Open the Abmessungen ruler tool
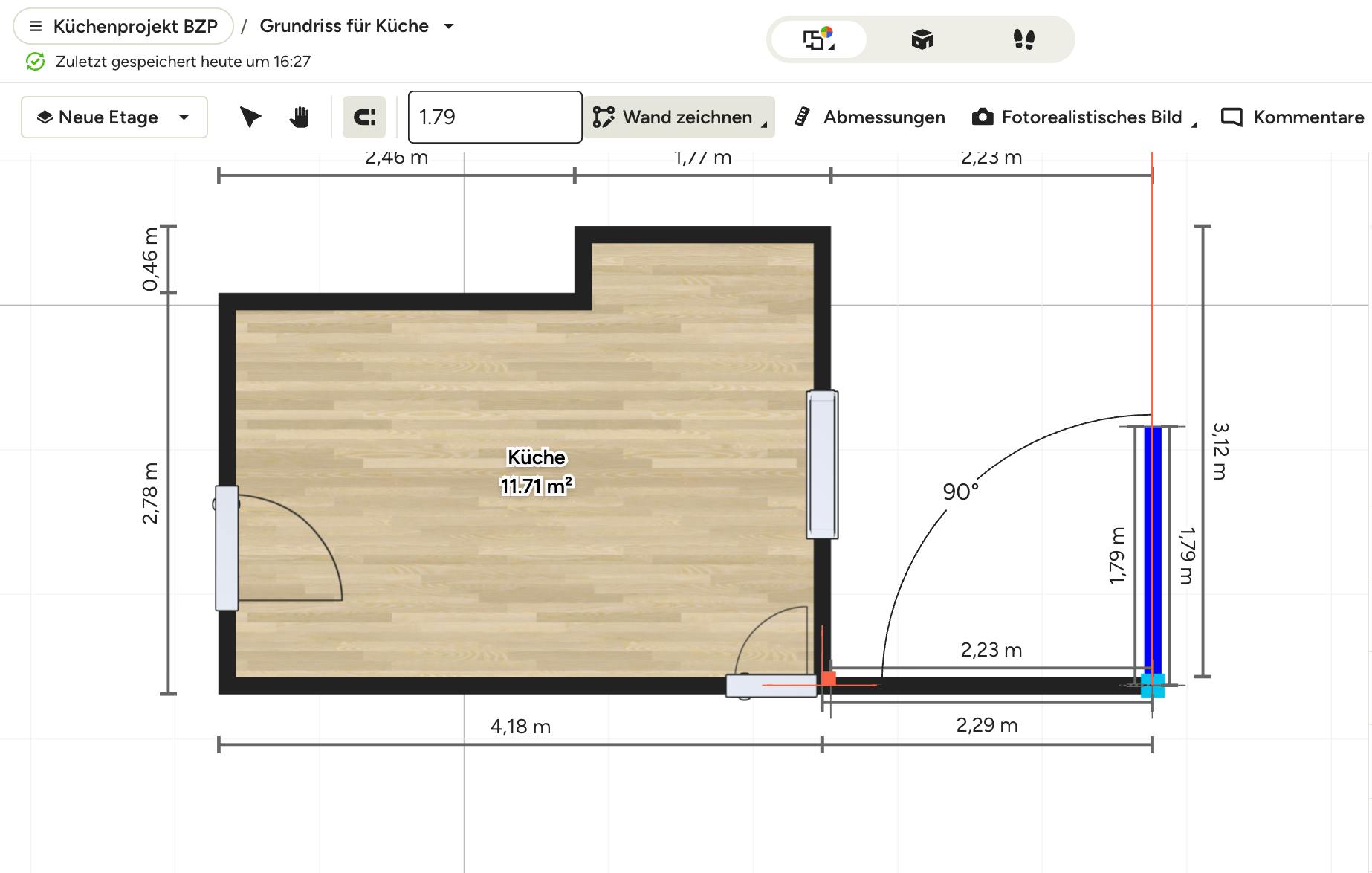This screenshot has width=1372, height=873. tap(870, 117)
